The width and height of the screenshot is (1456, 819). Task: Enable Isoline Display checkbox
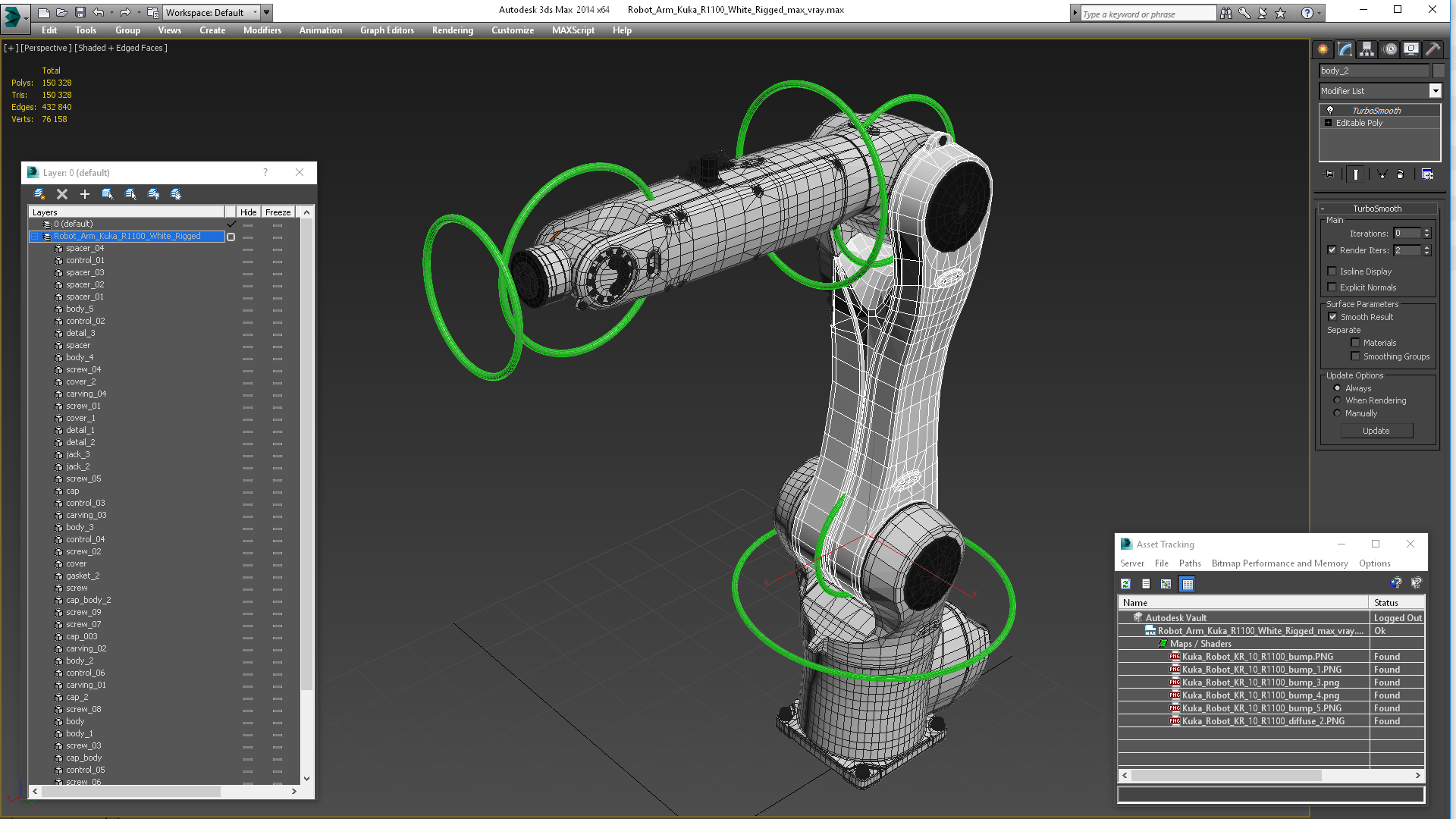point(1332,271)
